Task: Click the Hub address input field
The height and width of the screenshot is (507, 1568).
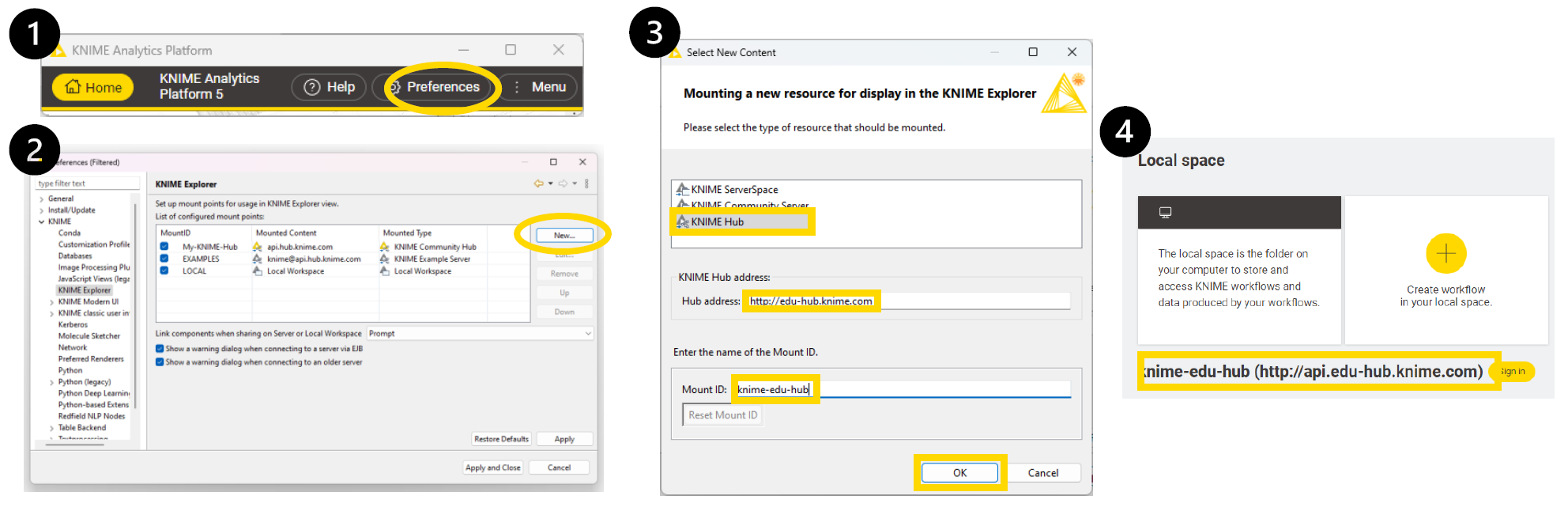Action: (x=908, y=301)
